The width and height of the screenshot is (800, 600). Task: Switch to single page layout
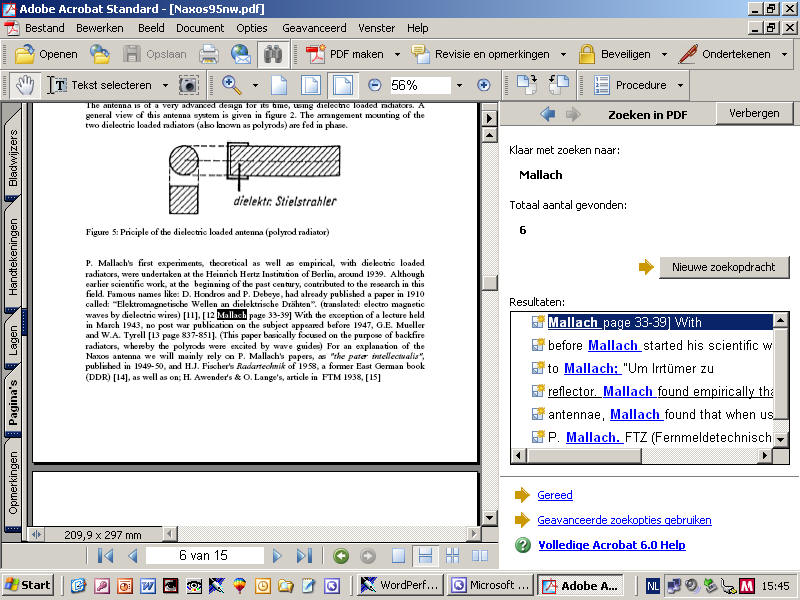tap(398, 556)
